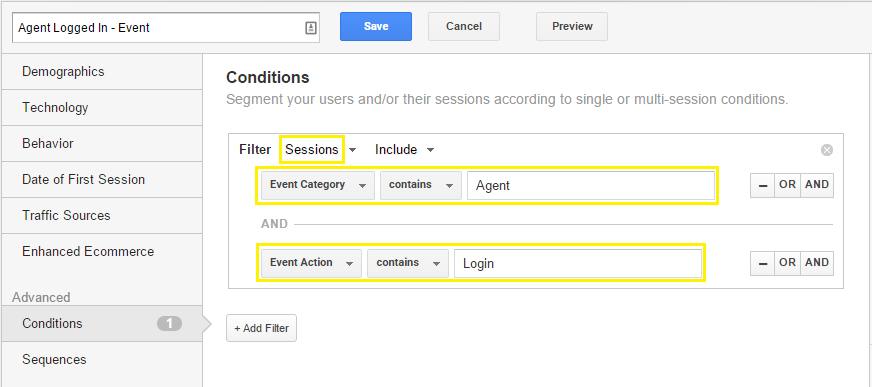This screenshot has height=387, width=872.
Task: Click minus button on Event Action row
Action: coord(762,262)
